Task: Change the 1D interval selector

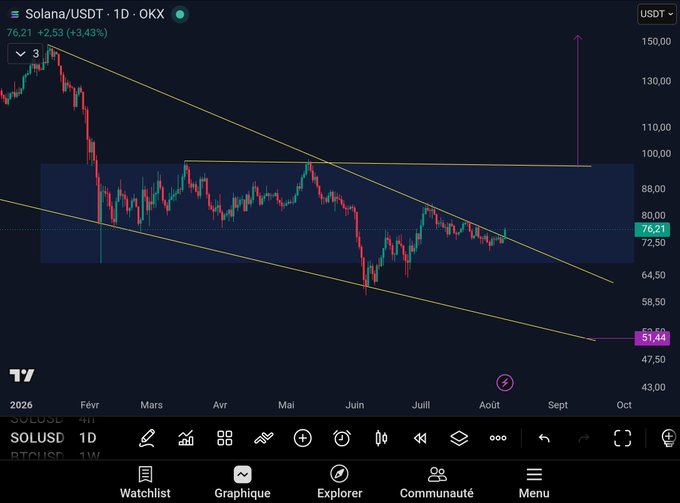Action: coord(88,438)
